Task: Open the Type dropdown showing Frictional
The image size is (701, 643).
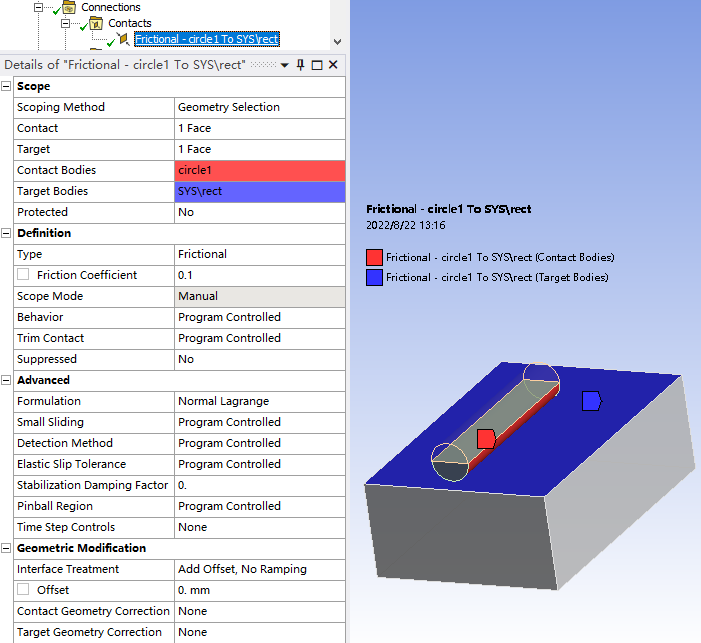Action: tap(260, 254)
